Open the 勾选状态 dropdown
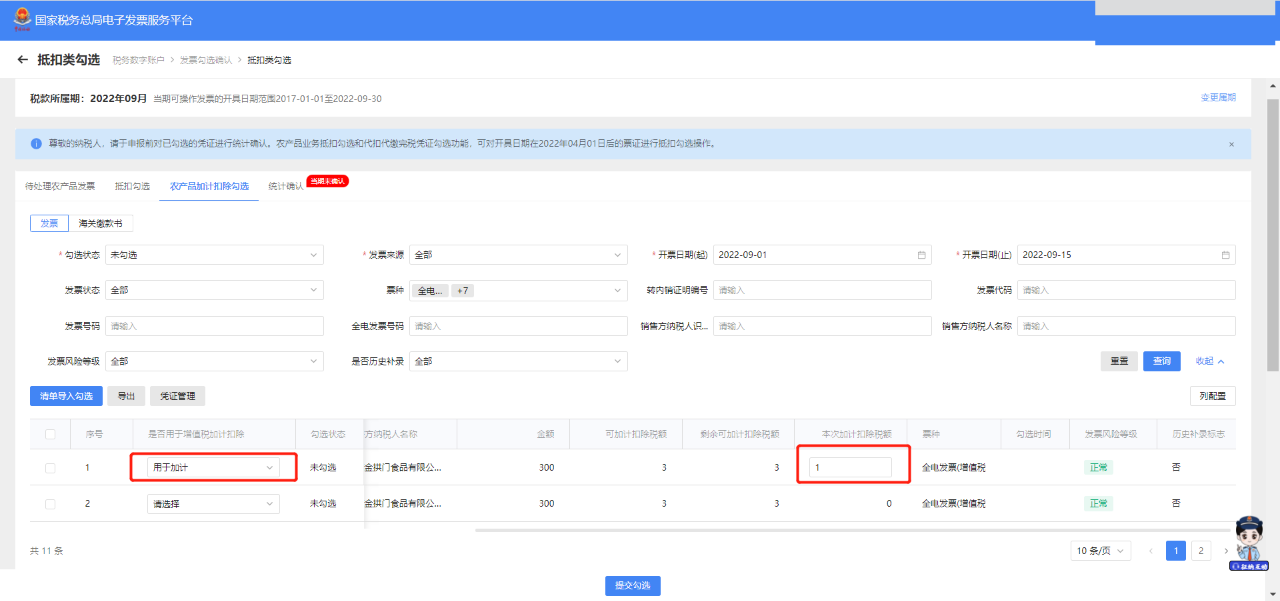 [x=214, y=255]
